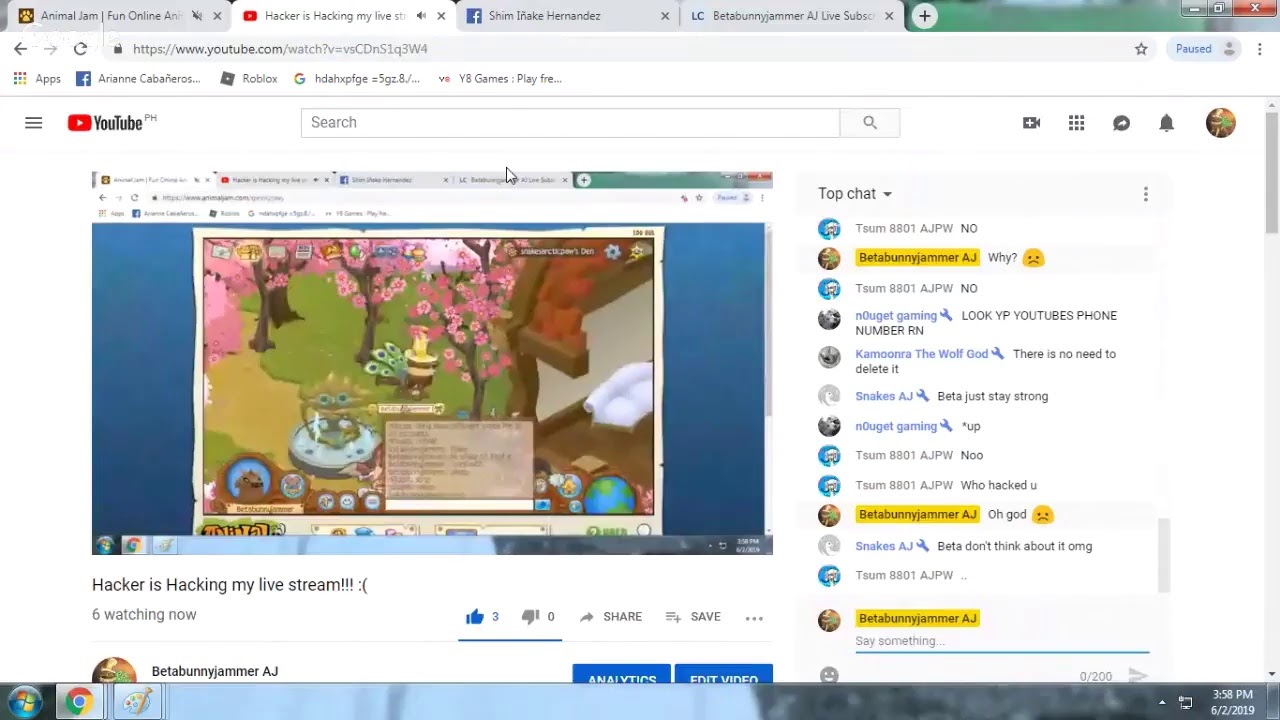Open the YouTube apps grid
The image size is (1280, 720).
click(1076, 123)
